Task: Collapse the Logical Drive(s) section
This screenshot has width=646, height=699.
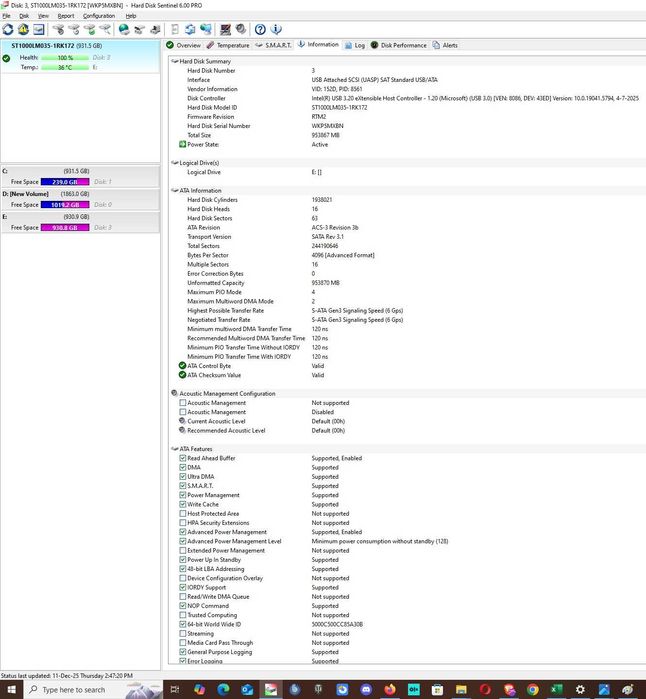Action: 175,163
